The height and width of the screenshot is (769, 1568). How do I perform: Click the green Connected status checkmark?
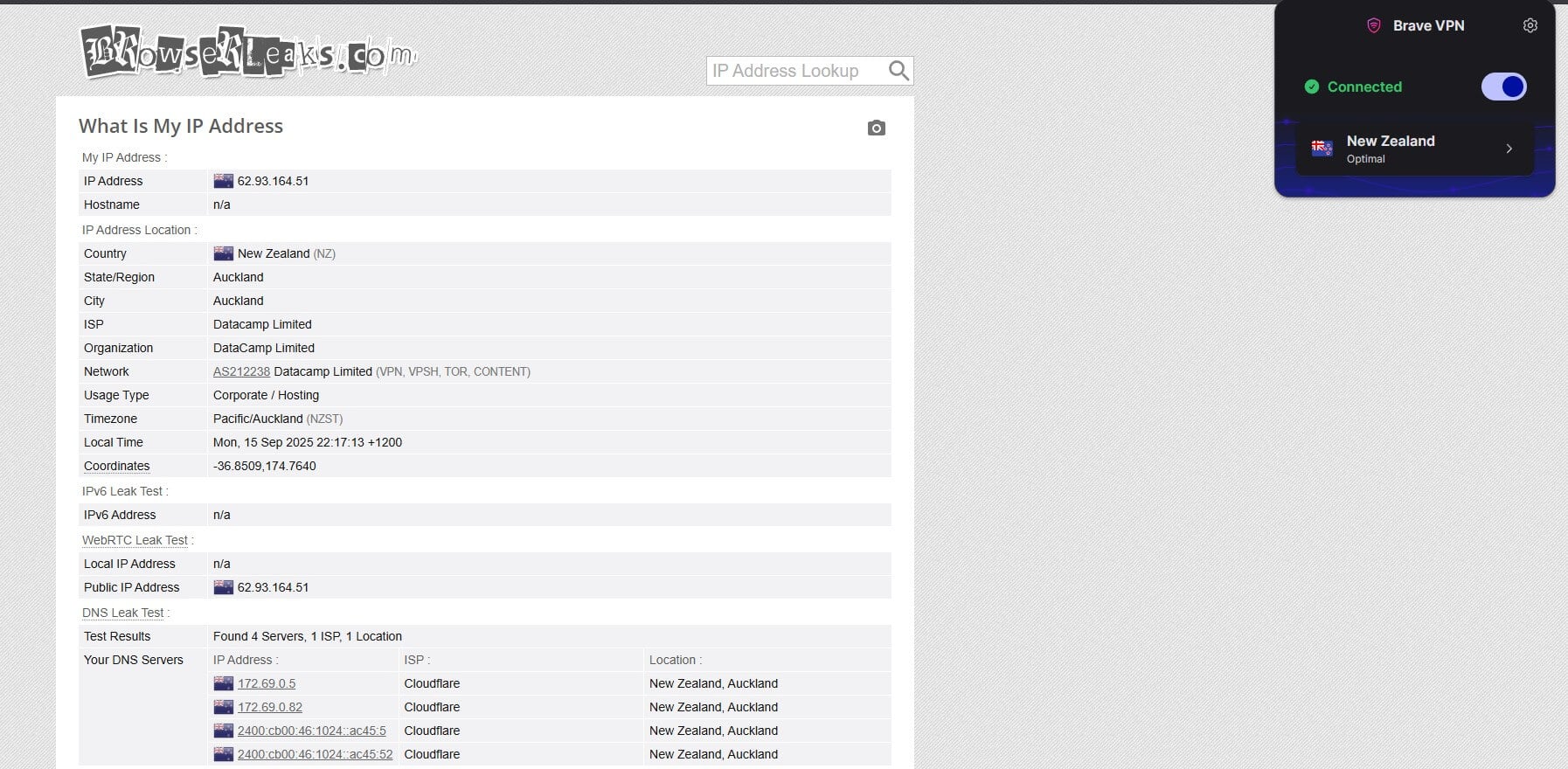(x=1311, y=87)
